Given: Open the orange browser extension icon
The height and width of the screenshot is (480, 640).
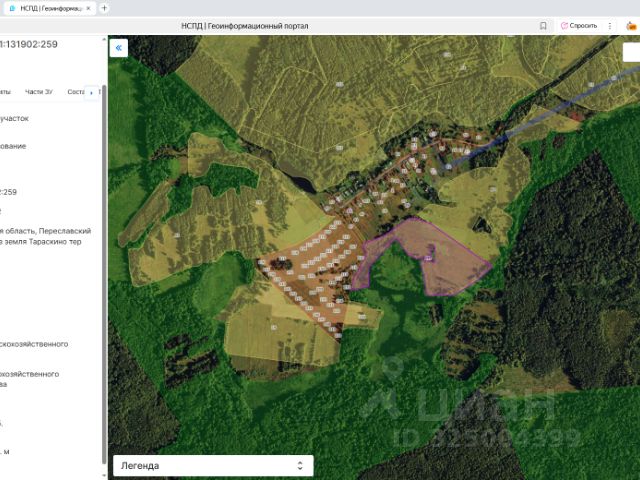Looking at the screenshot, I should (x=632, y=26).
